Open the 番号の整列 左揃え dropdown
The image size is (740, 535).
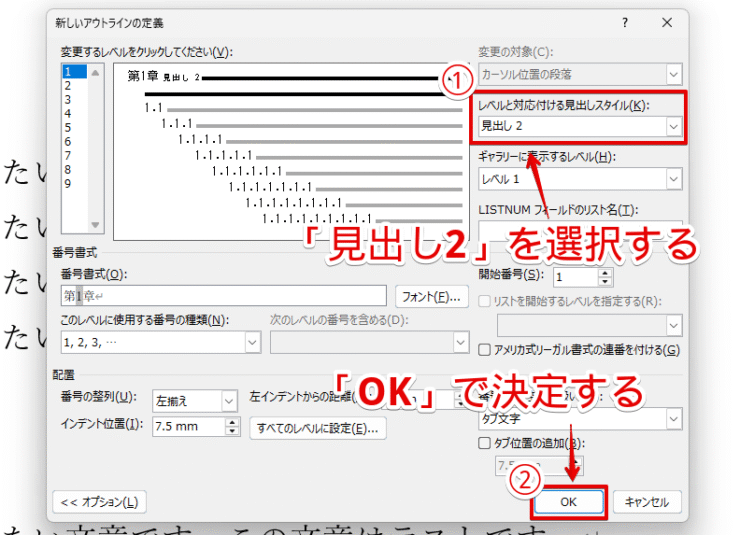229,401
